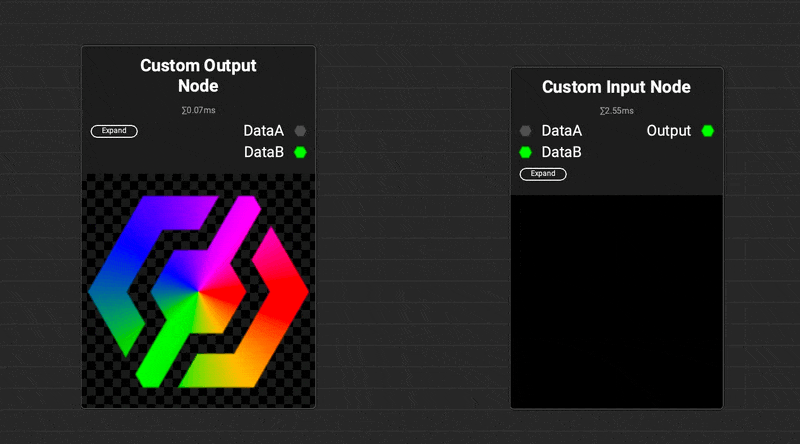This screenshot has width=800, height=444.
Task: Click the green DataB port on Custom Output Node
Action: click(x=300, y=153)
